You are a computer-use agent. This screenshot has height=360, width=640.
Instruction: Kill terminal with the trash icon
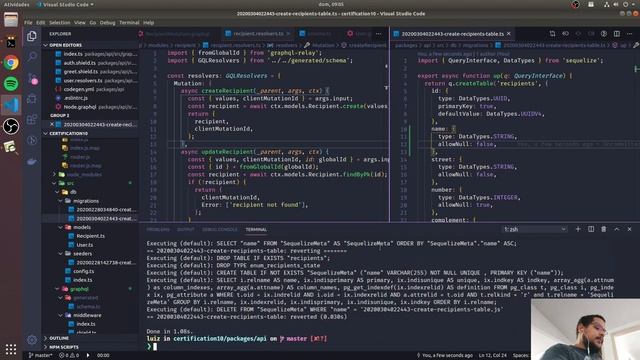tap(604, 229)
